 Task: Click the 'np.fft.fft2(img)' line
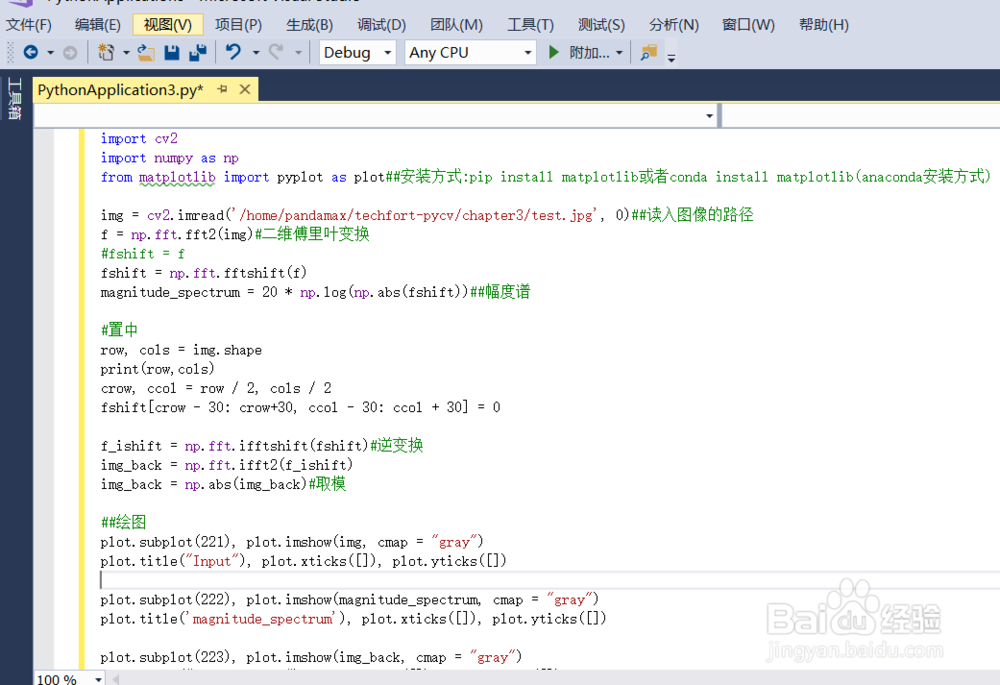coord(235,234)
